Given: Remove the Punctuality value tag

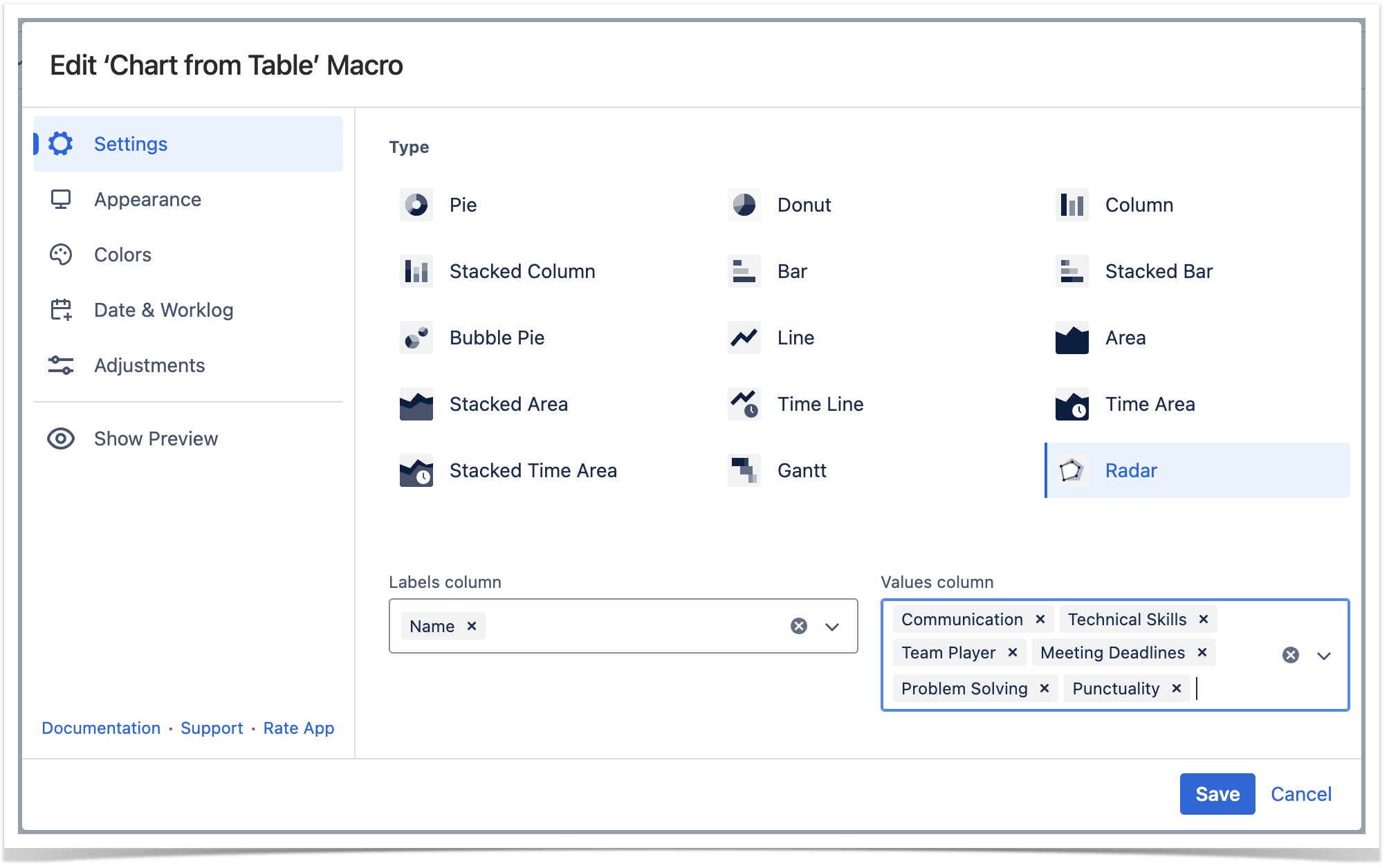Looking at the screenshot, I should tap(1176, 688).
